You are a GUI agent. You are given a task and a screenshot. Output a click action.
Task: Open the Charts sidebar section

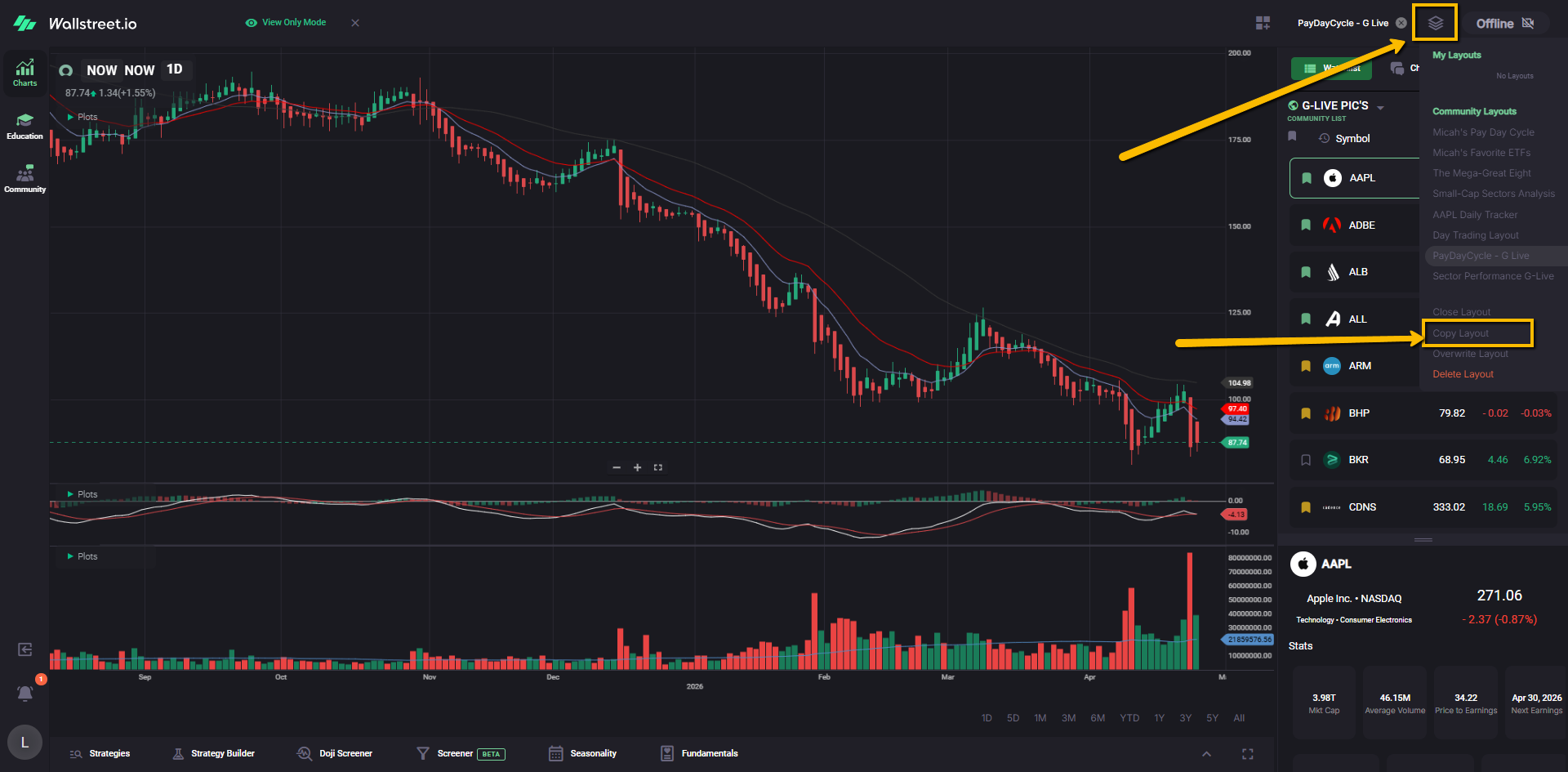coord(24,72)
